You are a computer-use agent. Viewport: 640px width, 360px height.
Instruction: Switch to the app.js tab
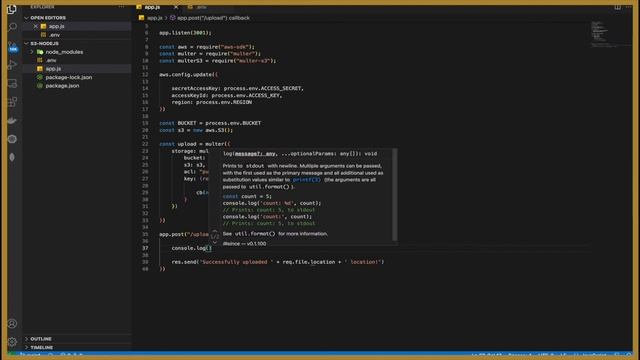(152, 7)
